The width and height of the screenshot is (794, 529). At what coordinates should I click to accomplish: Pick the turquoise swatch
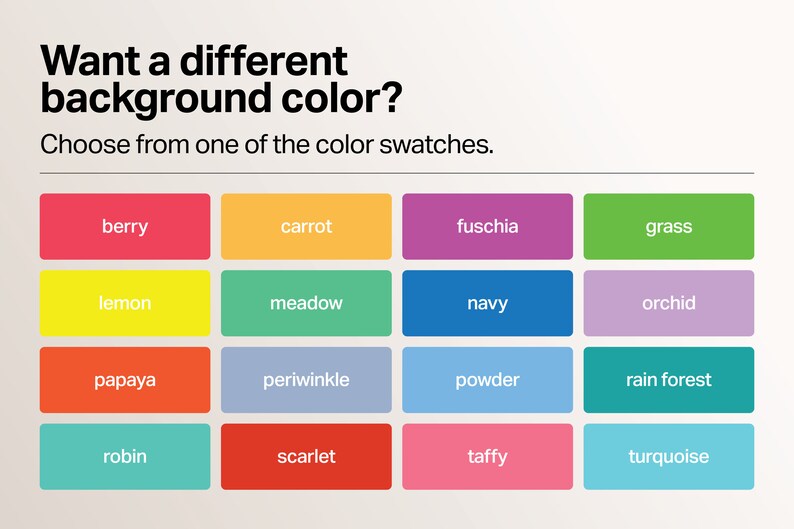coord(668,457)
